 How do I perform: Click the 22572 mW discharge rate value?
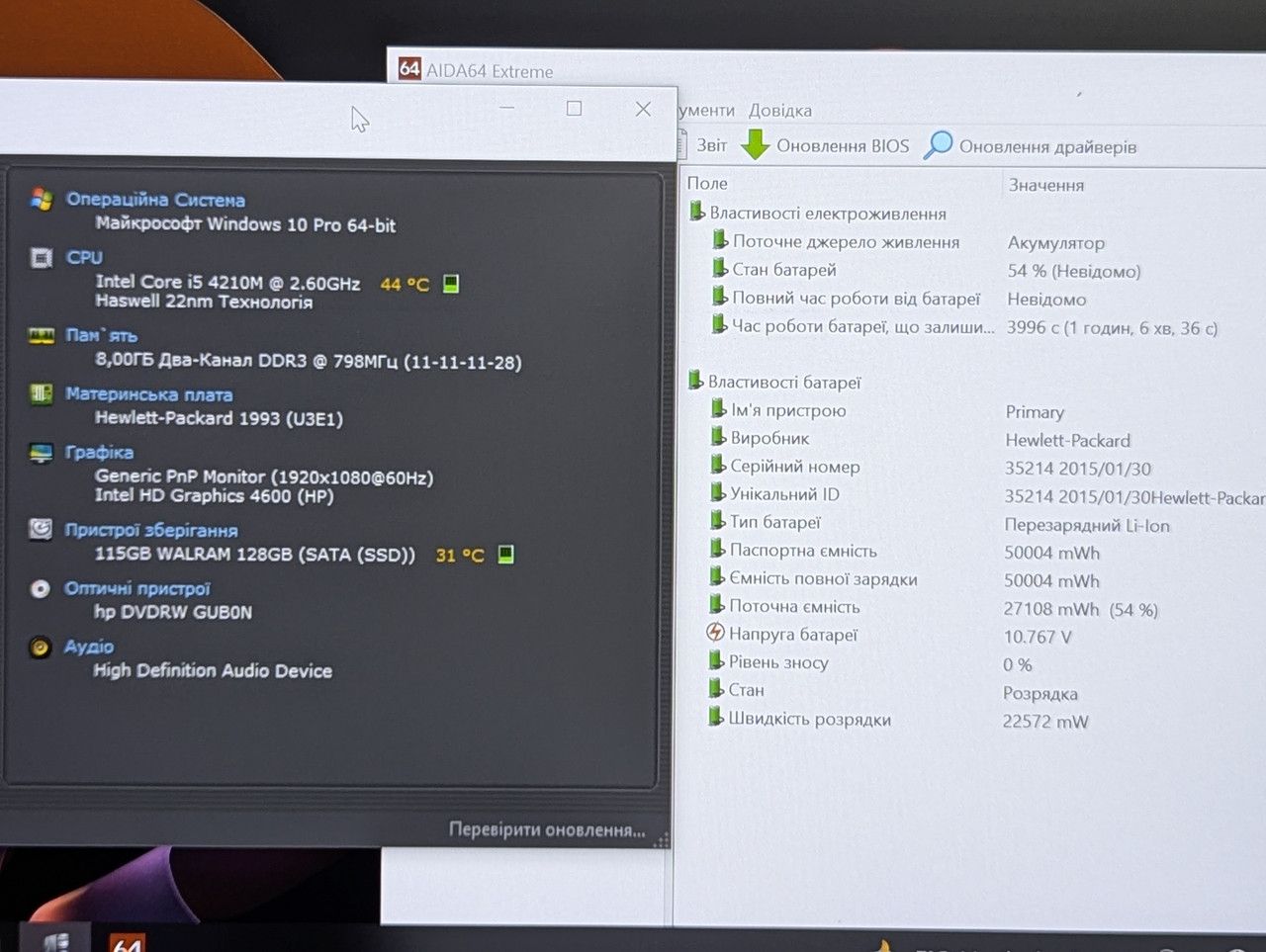point(1045,721)
